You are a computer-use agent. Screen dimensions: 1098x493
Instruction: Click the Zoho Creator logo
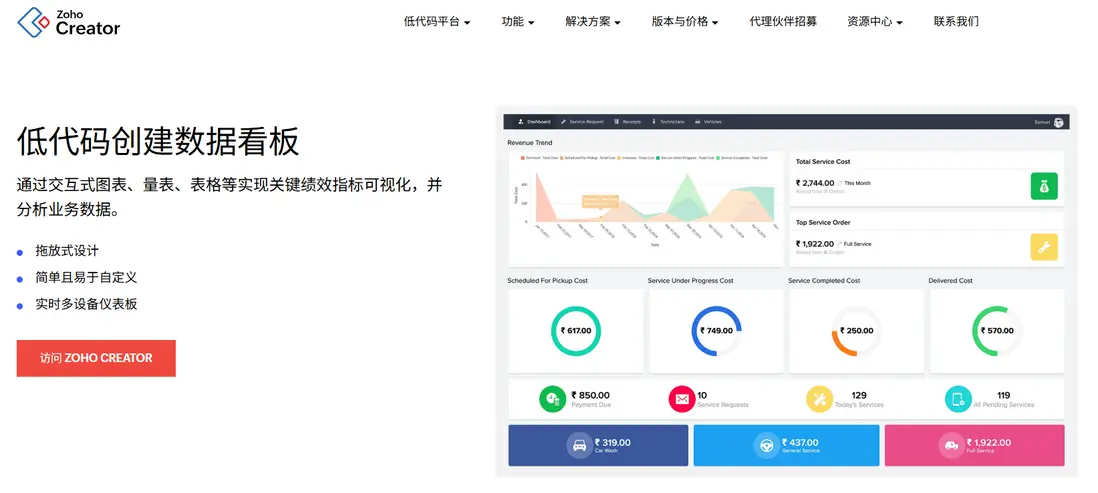[x=69, y=22]
